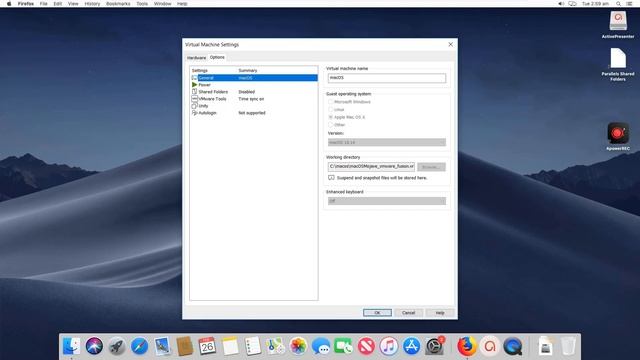Open the File menu
Image resolution: width=640 pixels, height=360 pixels.
coord(44,4)
